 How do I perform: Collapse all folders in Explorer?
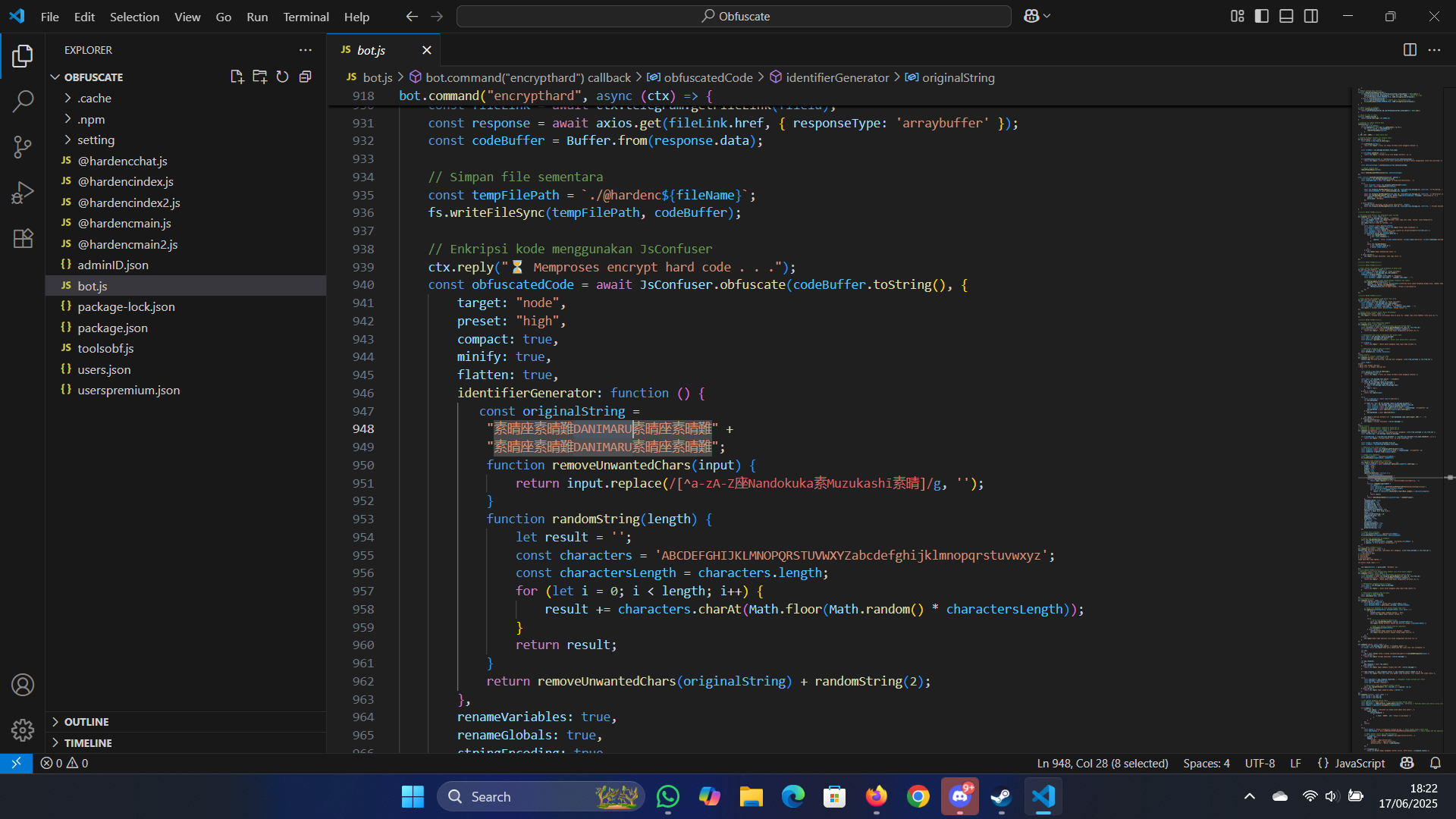click(x=306, y=77)
